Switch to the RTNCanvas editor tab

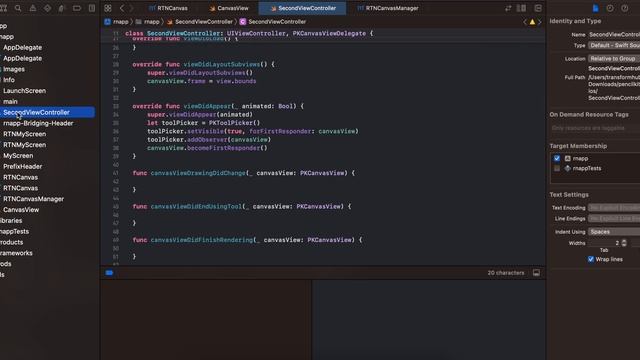(x=168, y=8)
